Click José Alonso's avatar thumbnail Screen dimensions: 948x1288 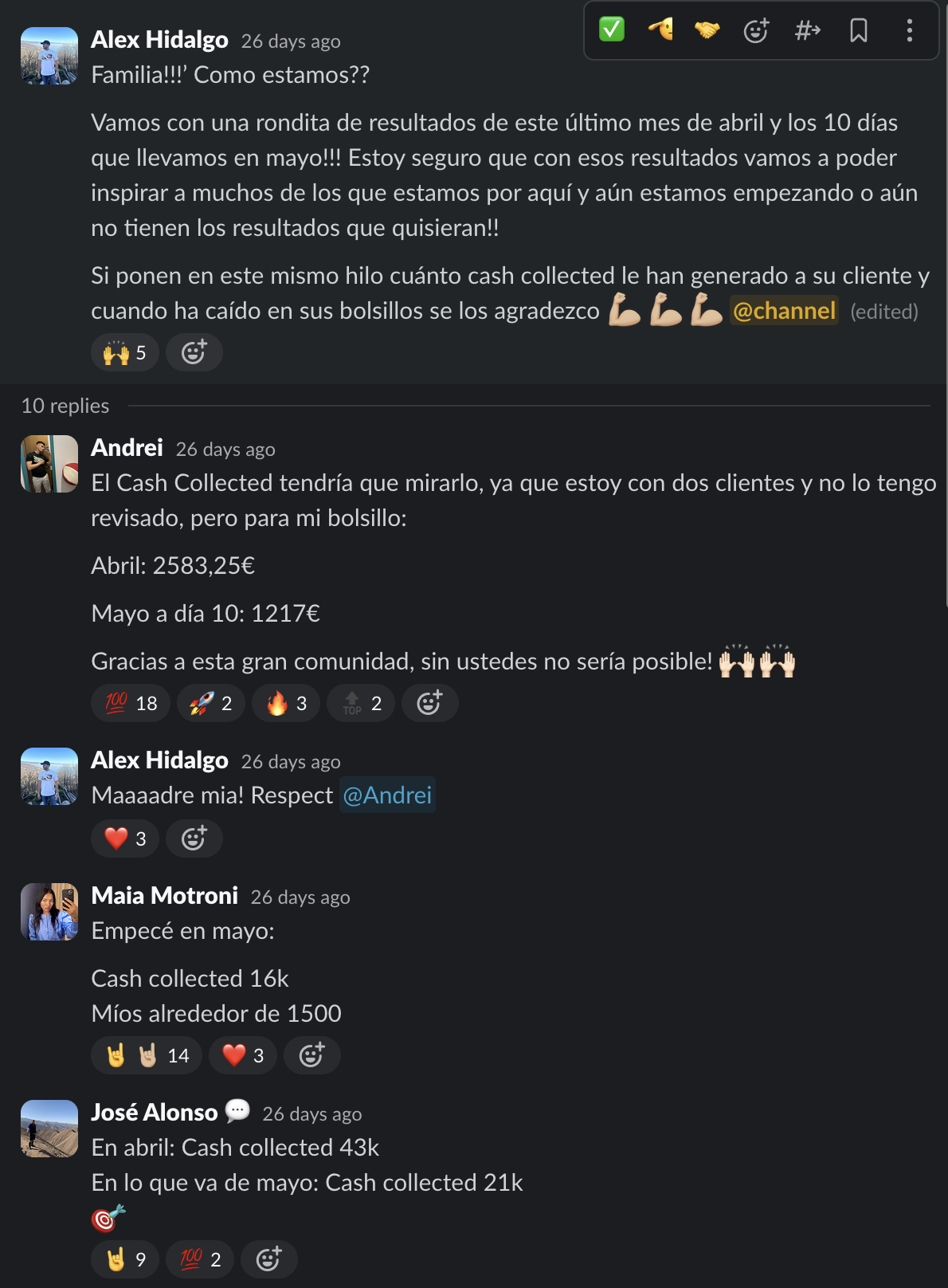(x=49, y=1129)
